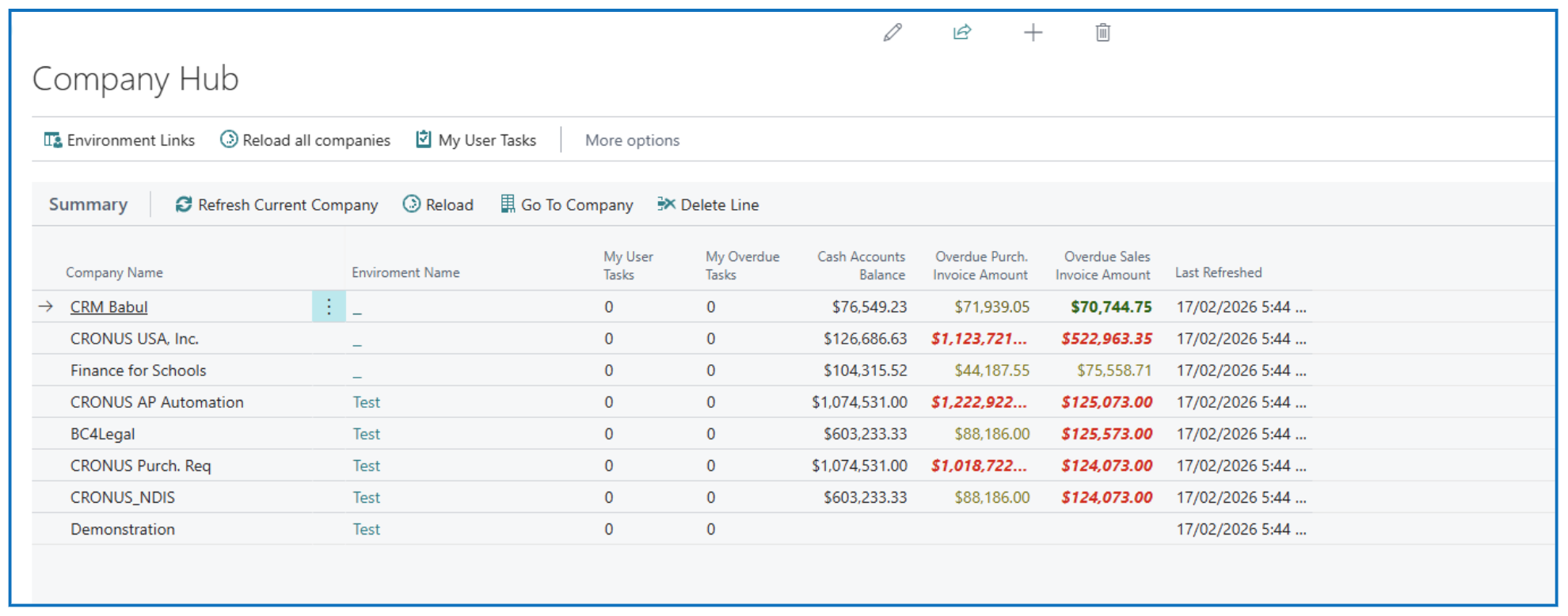Open My User Tasks
The height and width of the screenshot is (616, 1568).
[476, 140]
